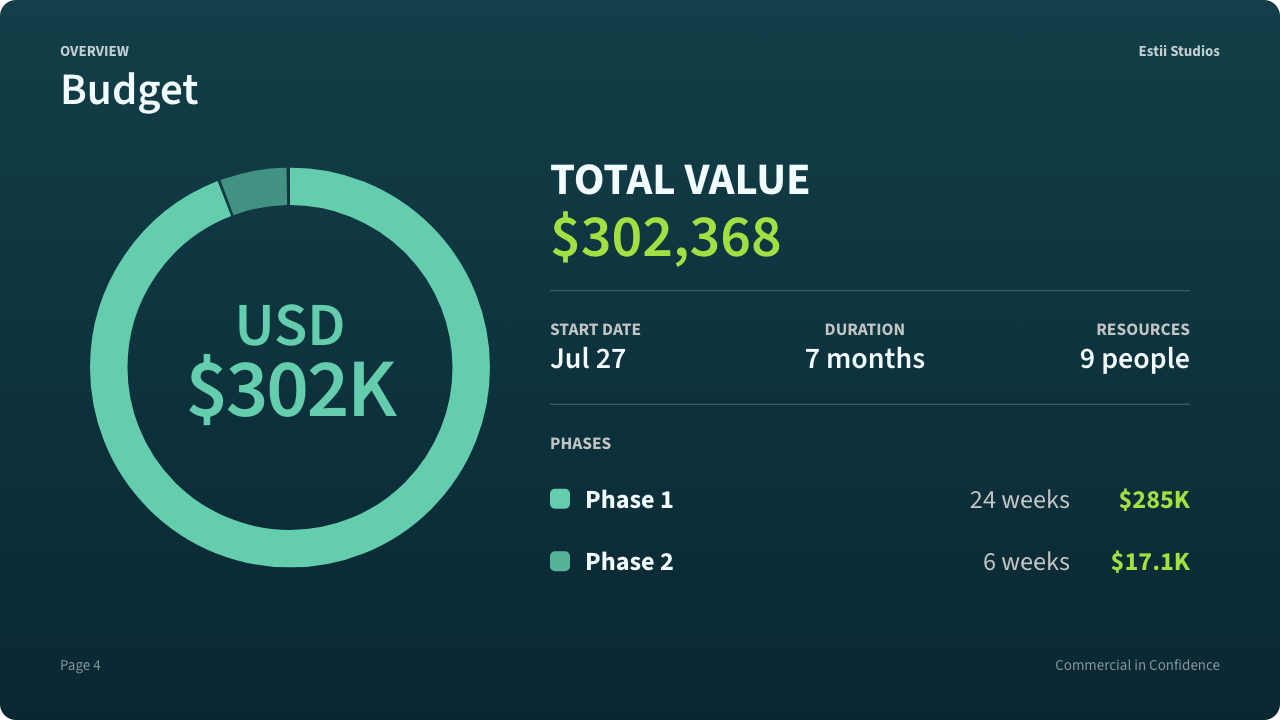The image size is (1280, 720).
Task: Select the small dark donut chart segment
Action: click(256, 190)
